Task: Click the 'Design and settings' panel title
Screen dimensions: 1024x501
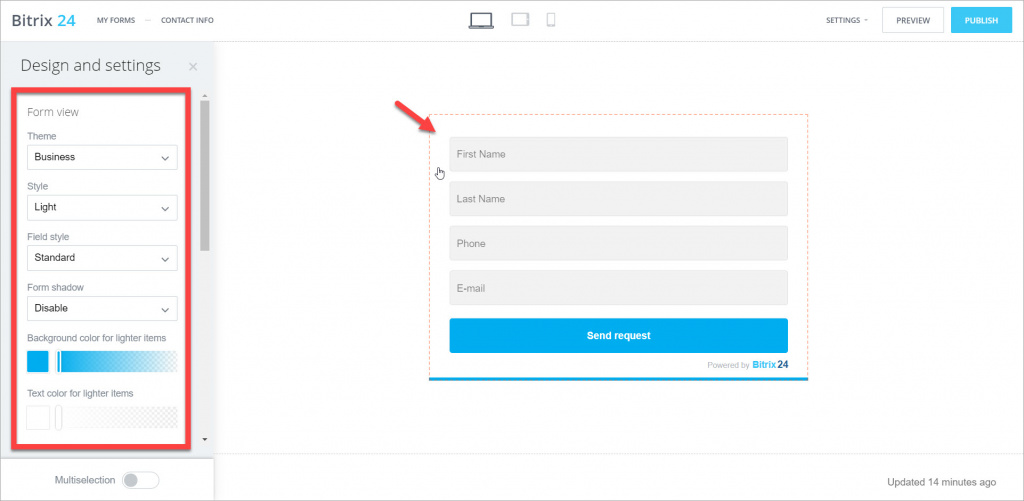Action: pos(91,65)
